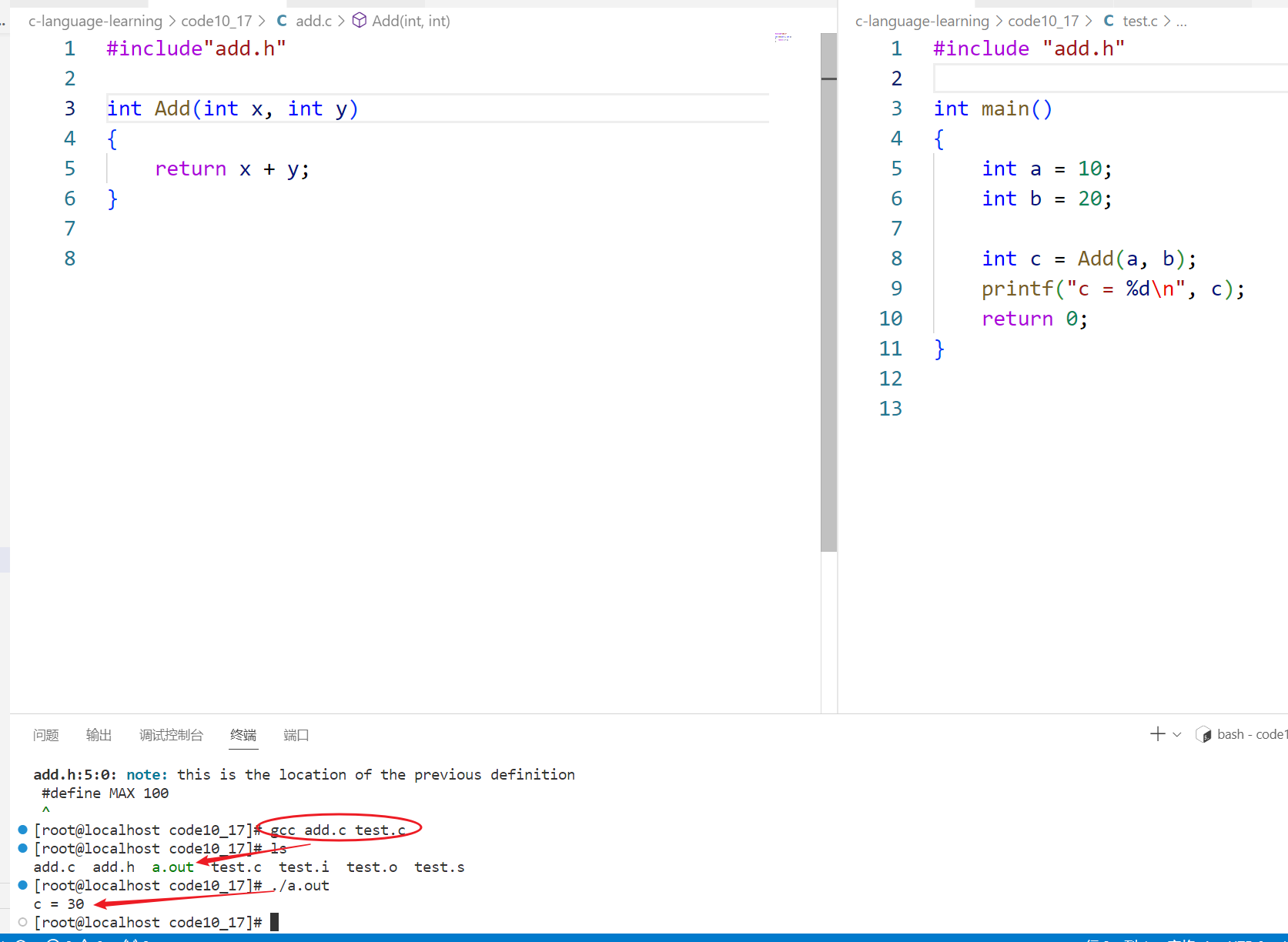Click '#define MAX 100' line in terminal
Image resolution: width=1288 pixels, height=942 pixels.
[105, 793]
